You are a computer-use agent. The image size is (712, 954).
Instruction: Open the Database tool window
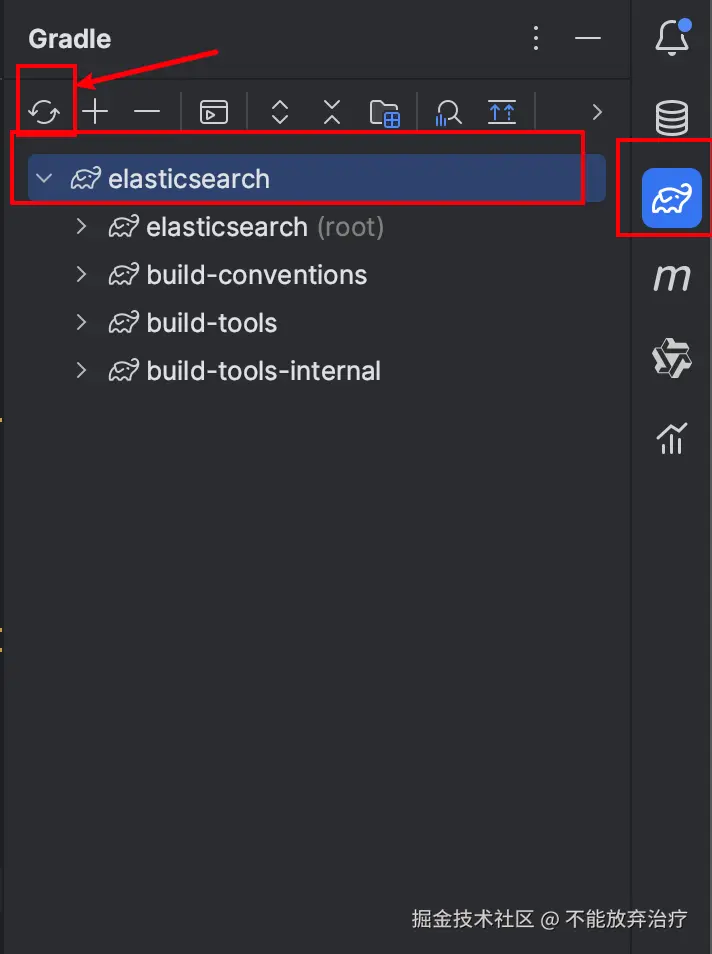pyautogui.click(x=672, y=119)
